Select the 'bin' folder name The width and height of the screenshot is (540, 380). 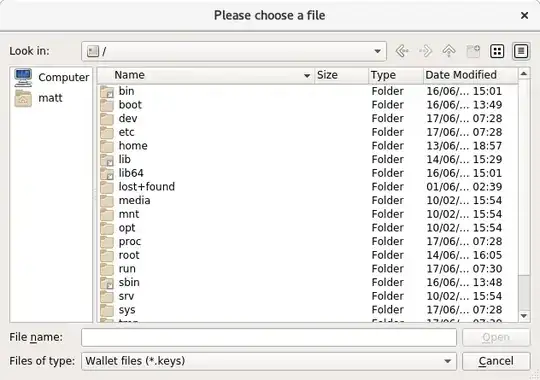point(126,91)
